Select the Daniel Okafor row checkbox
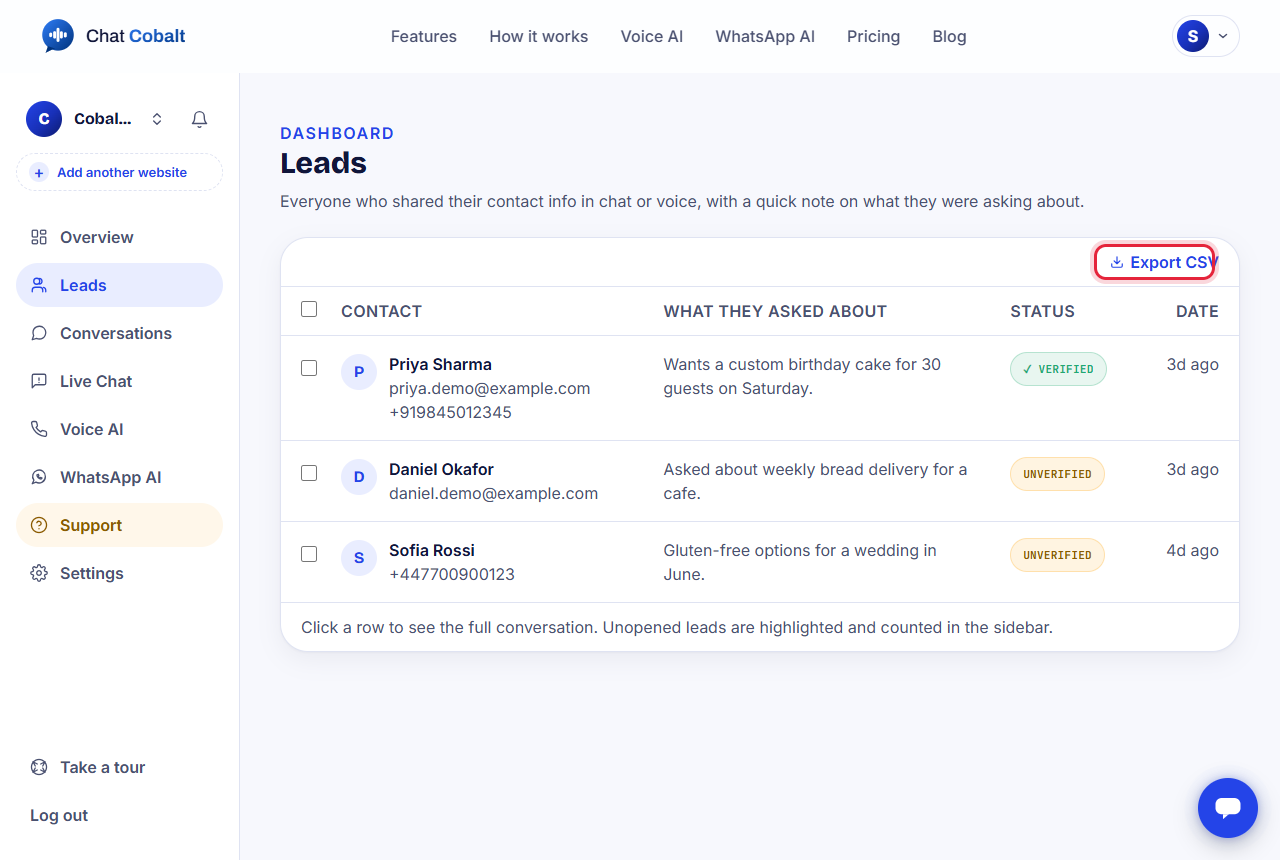 click(x=309, y=473)
